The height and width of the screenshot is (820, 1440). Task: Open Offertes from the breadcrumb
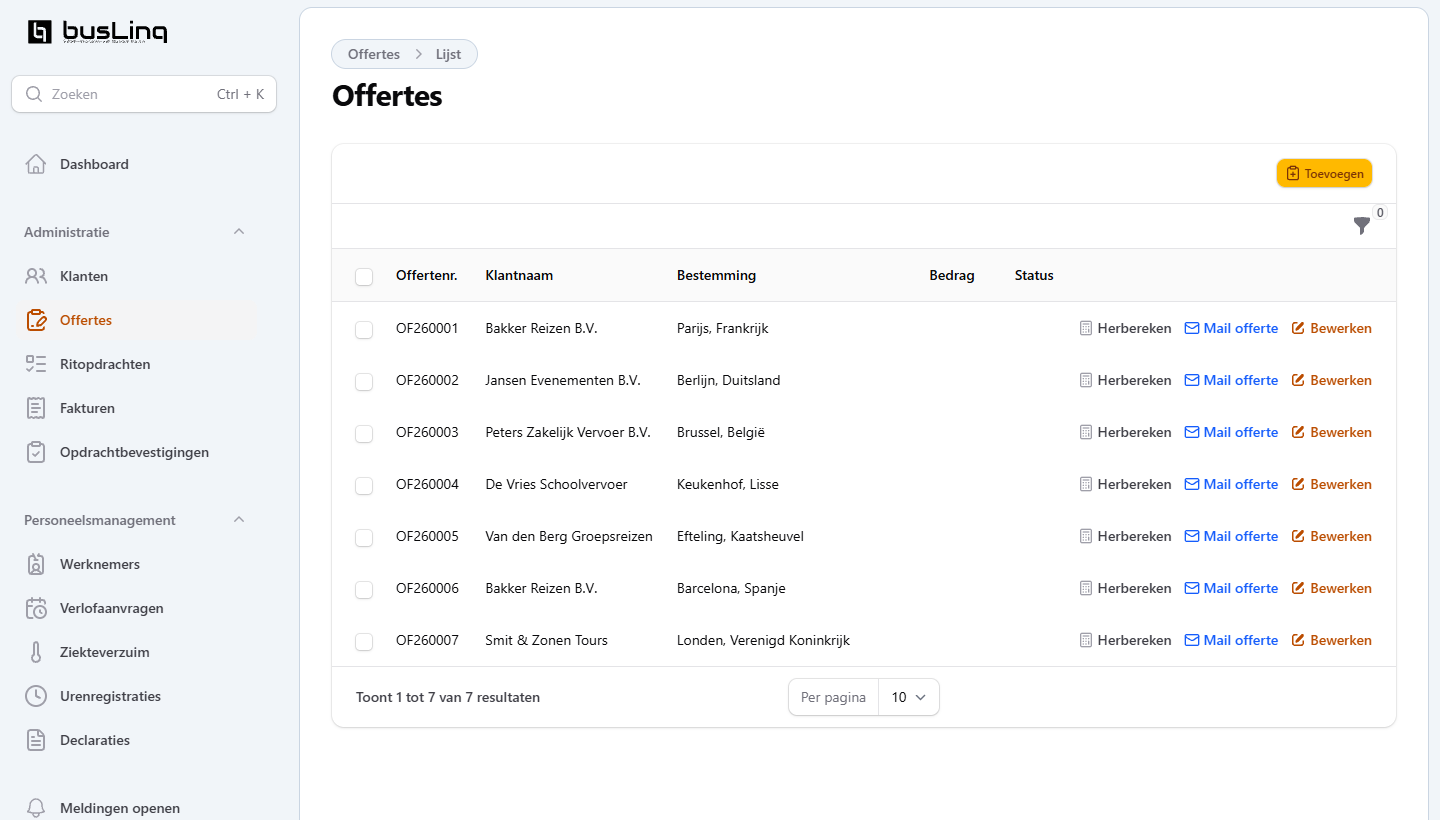point(372,54)
